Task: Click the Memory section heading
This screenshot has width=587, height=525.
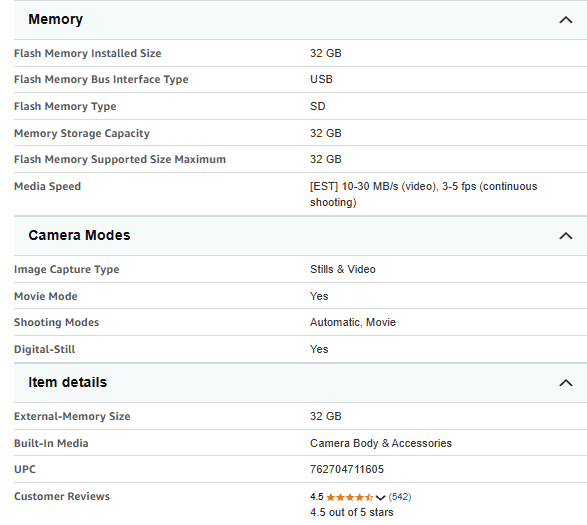Action: tap(55, 19)
